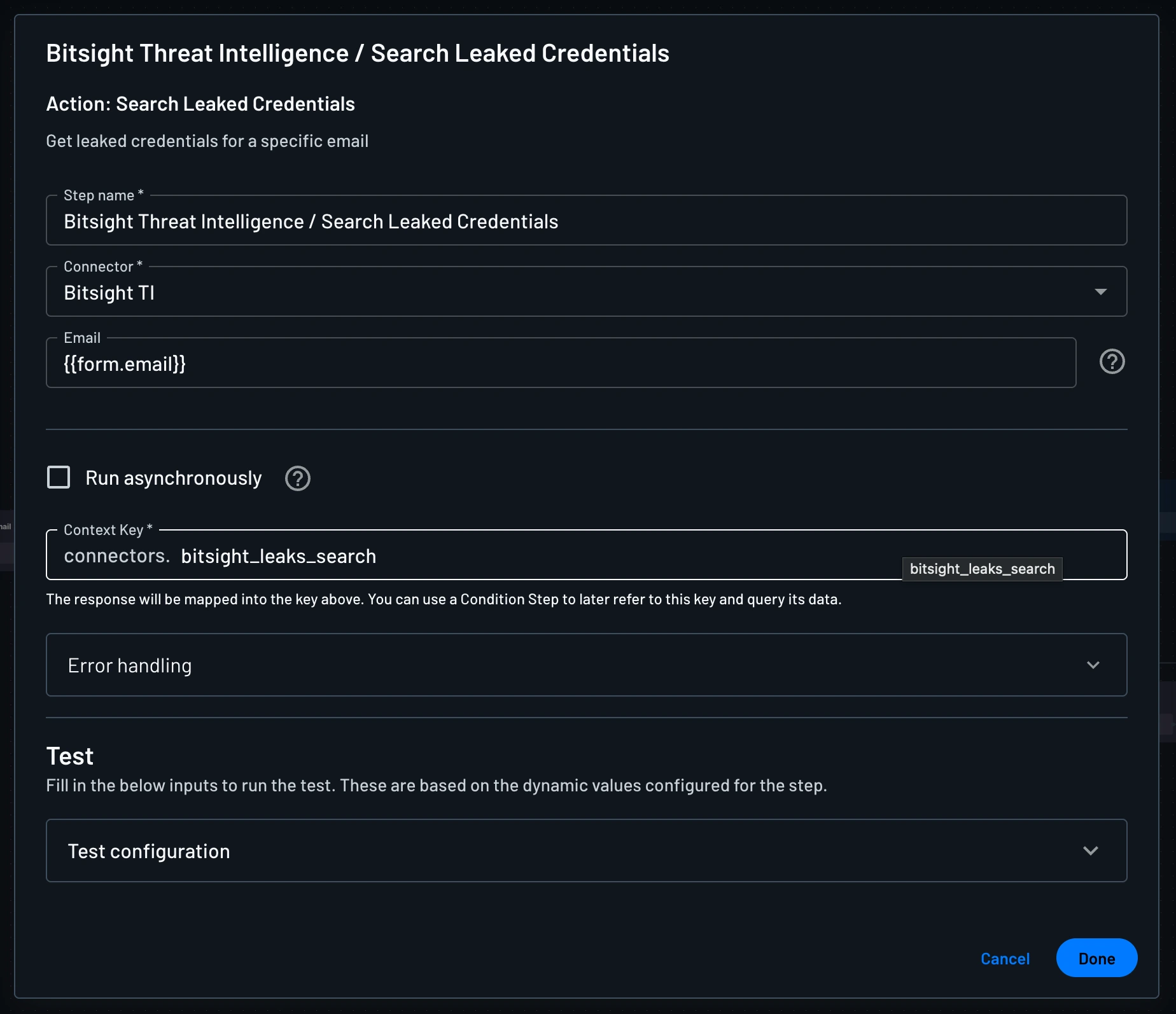
Task: Click 'Action: Search Leaked Credentials' heading
Action: (200, 104)
